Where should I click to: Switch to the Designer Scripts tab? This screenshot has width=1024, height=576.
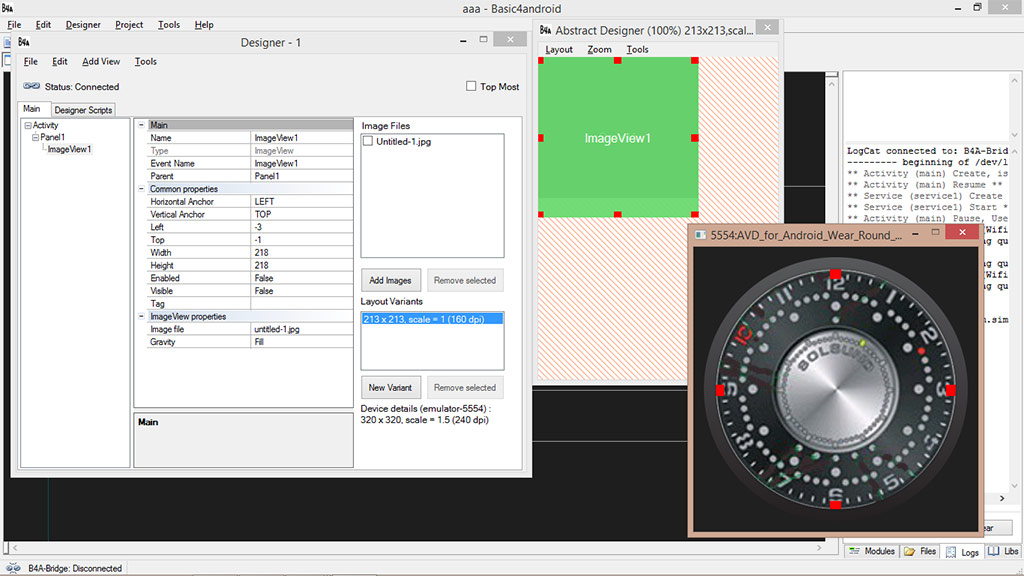[x=84, y=110]
